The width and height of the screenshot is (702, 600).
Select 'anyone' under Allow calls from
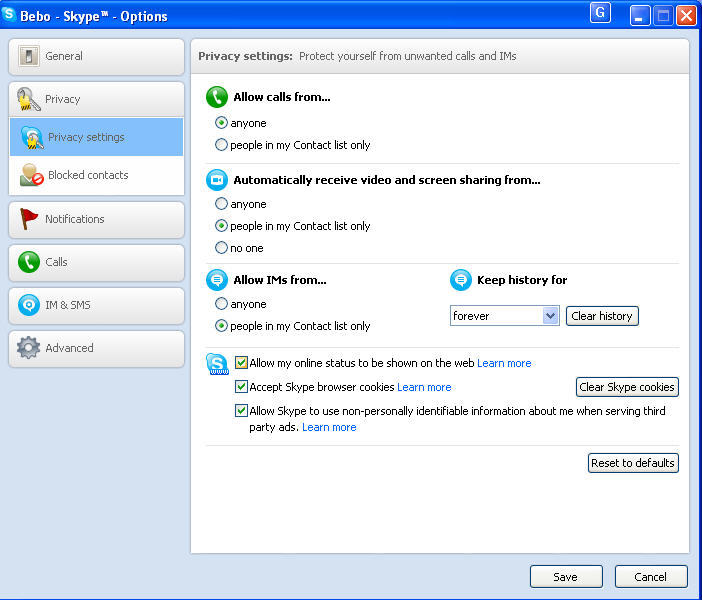(x=221, y=123)
